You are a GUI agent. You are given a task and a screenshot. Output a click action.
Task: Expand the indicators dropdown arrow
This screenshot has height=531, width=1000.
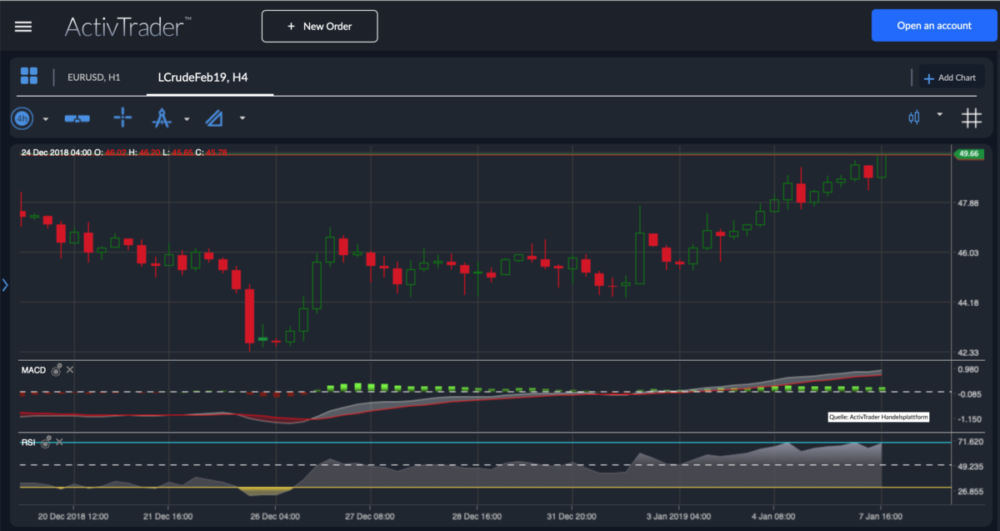[242, 119]
